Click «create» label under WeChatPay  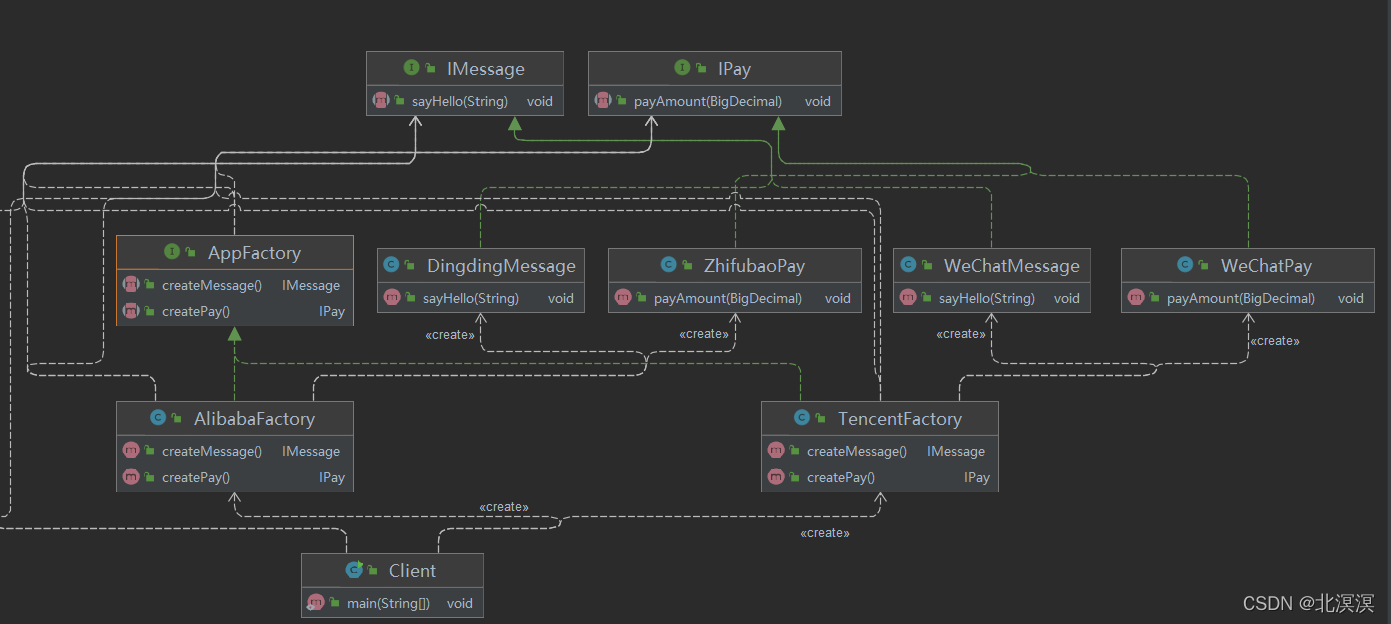click(1275, 341)
